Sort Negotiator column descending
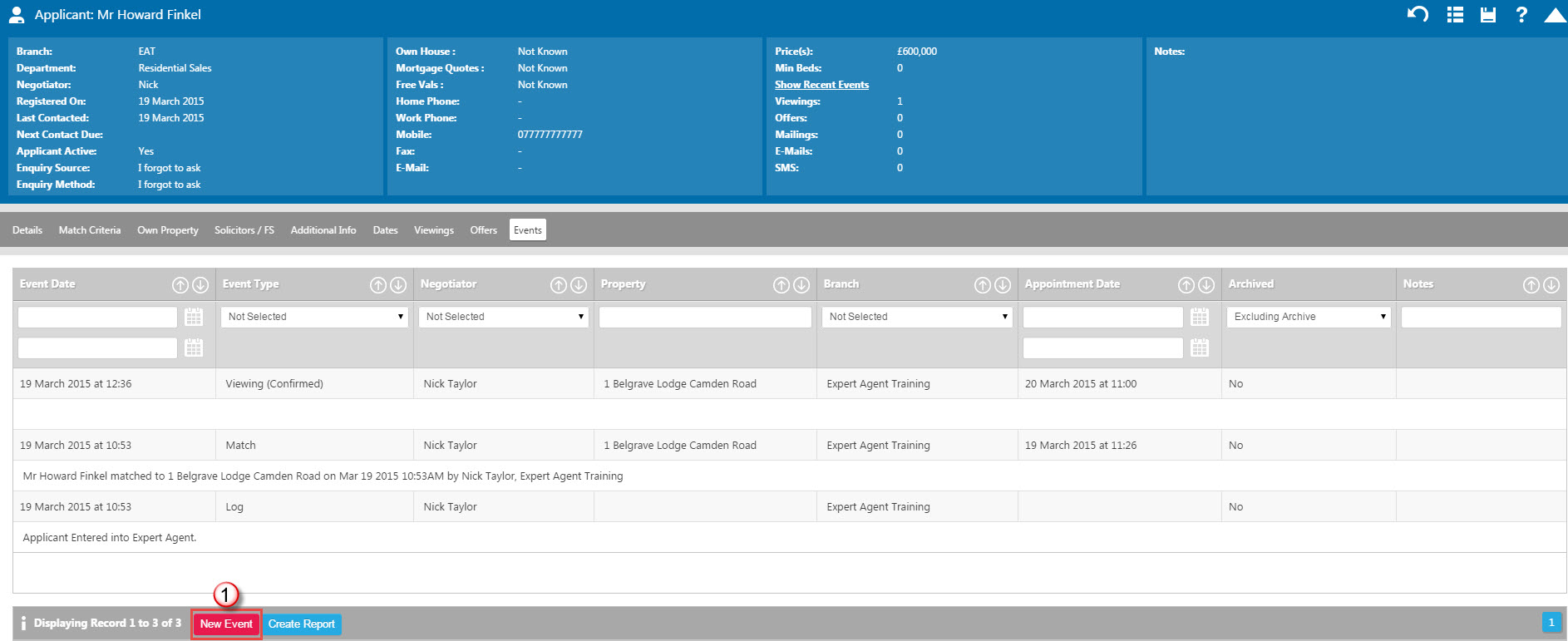The height and width of the screenshot is (641, 1568). (579, 285)
